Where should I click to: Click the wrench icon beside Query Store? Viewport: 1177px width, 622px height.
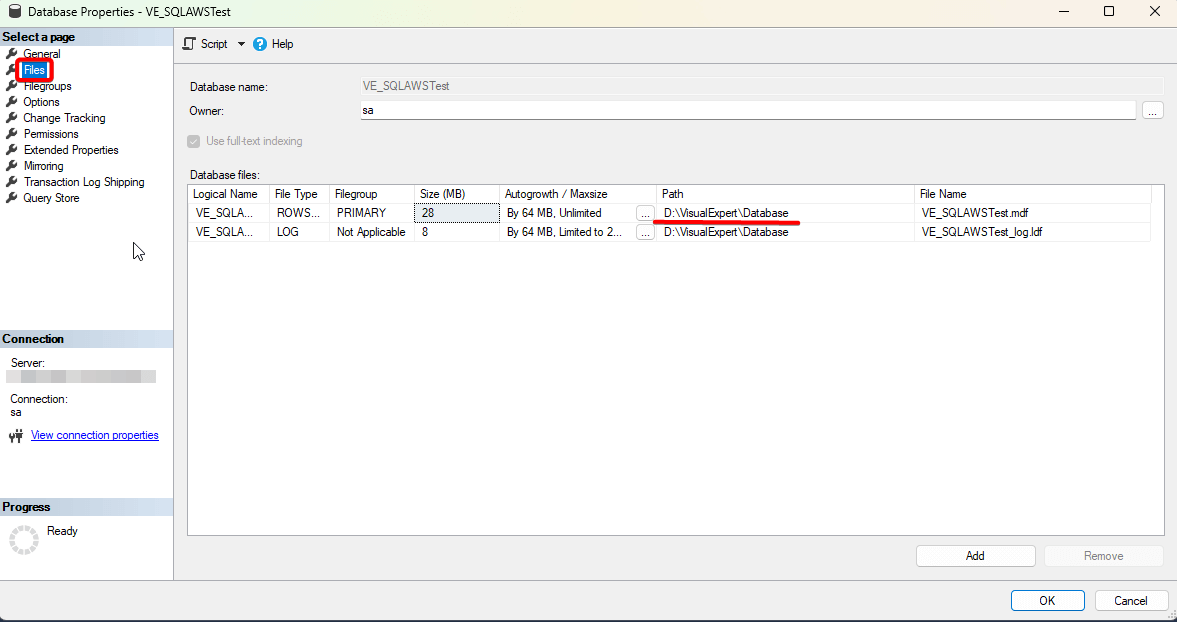point(11,198)
